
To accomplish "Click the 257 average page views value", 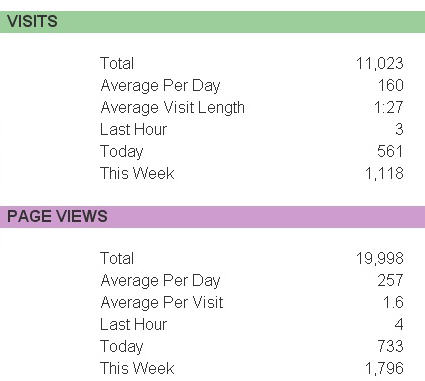I will pyautogui.click(x=391, y=280).
